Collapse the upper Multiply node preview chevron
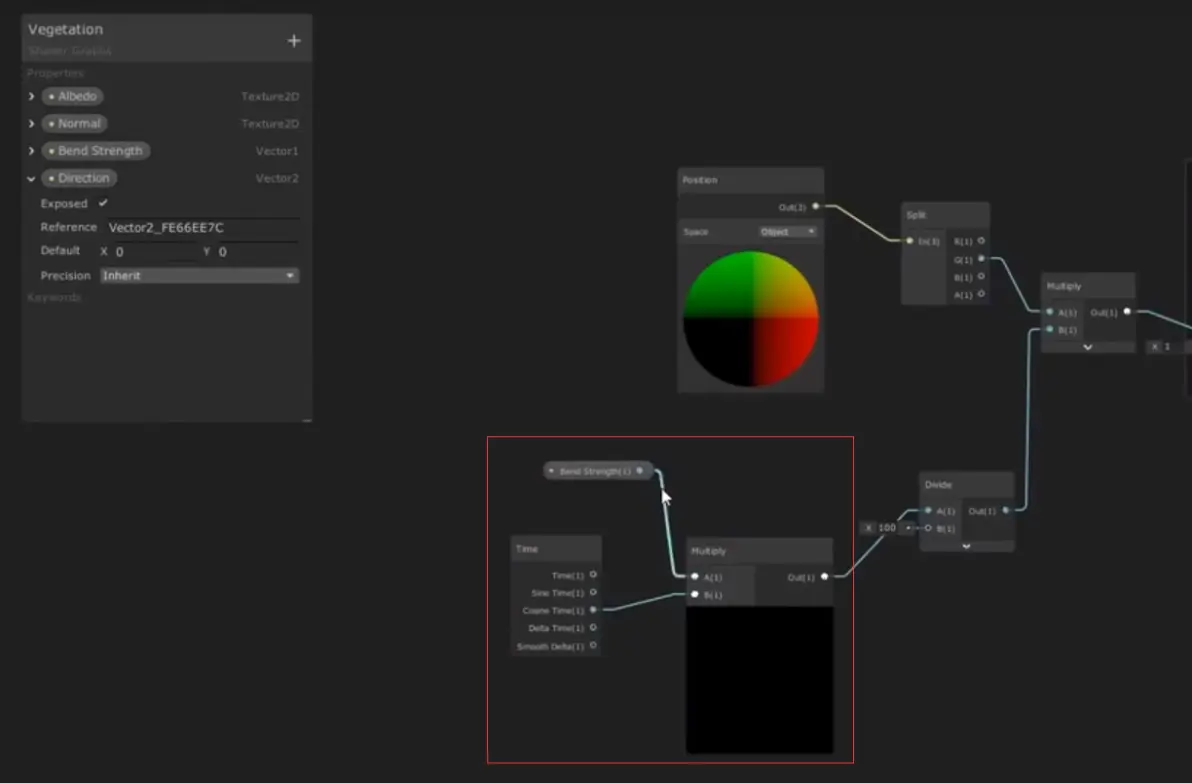Image resolution: width=1192 pixels, height=783 pixels. [x=1088, y=347]
